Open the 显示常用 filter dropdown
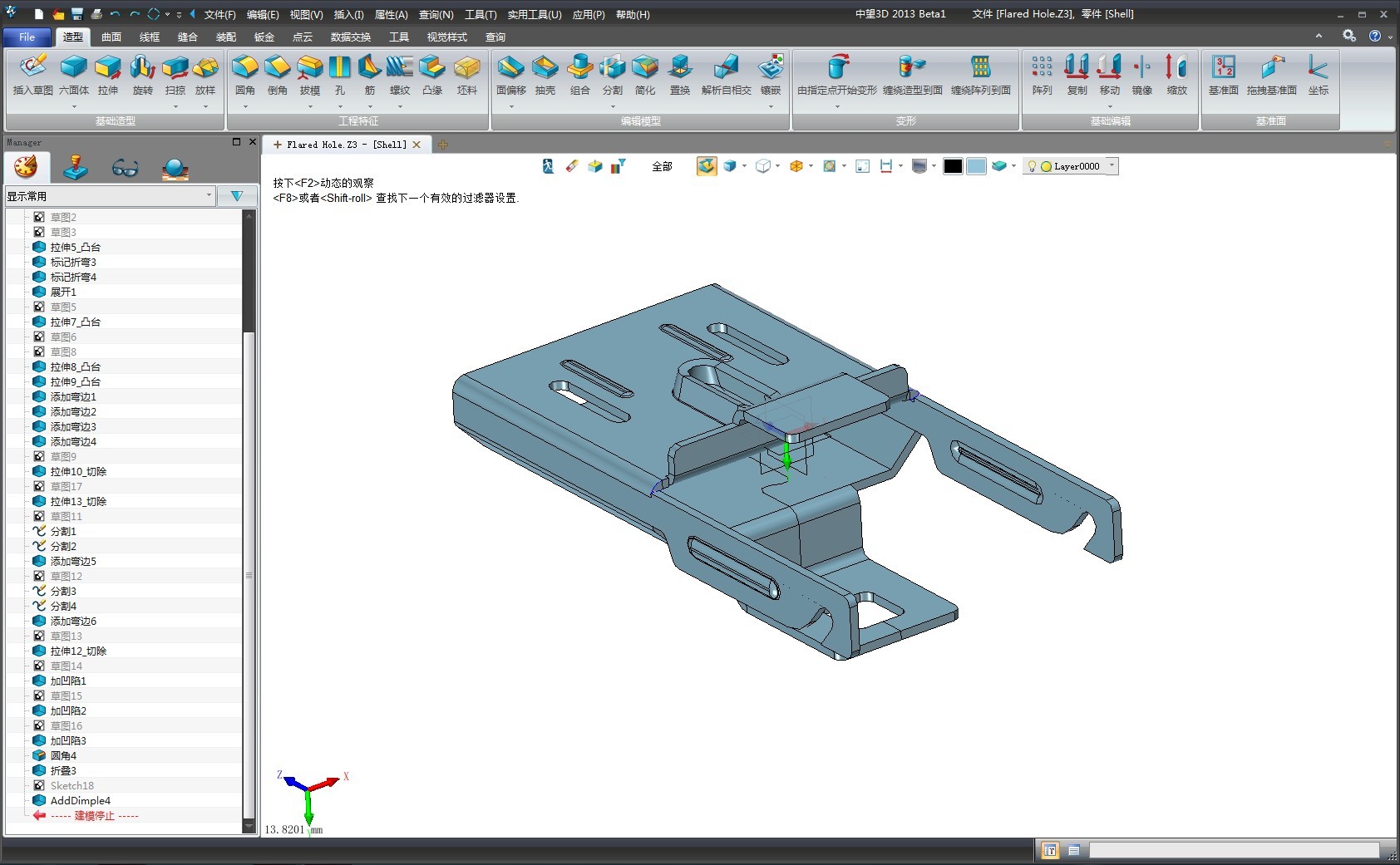Image resolution: width=1400 pixels, height=865 pixels. tap(111, 196)
